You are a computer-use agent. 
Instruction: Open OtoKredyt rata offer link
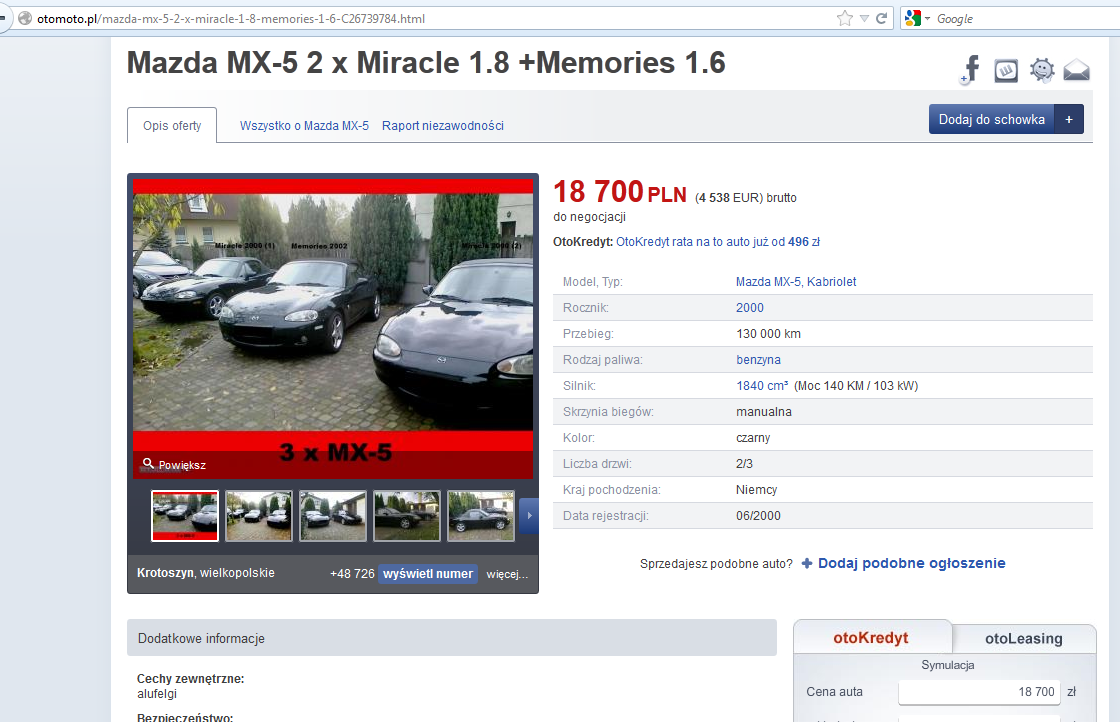click(718, 242)
